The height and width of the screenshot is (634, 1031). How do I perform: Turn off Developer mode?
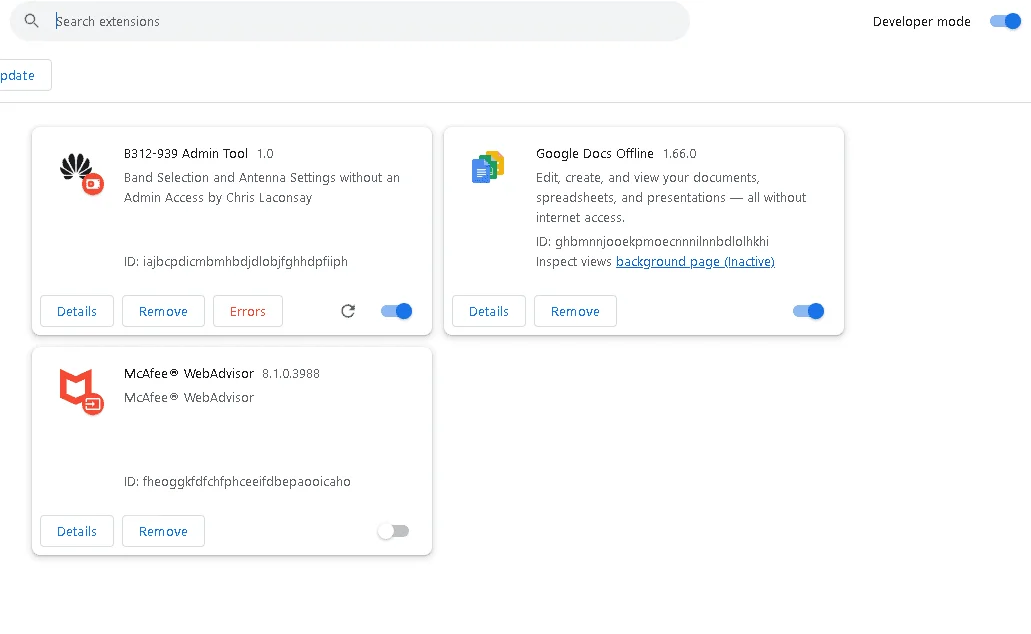1005,21
